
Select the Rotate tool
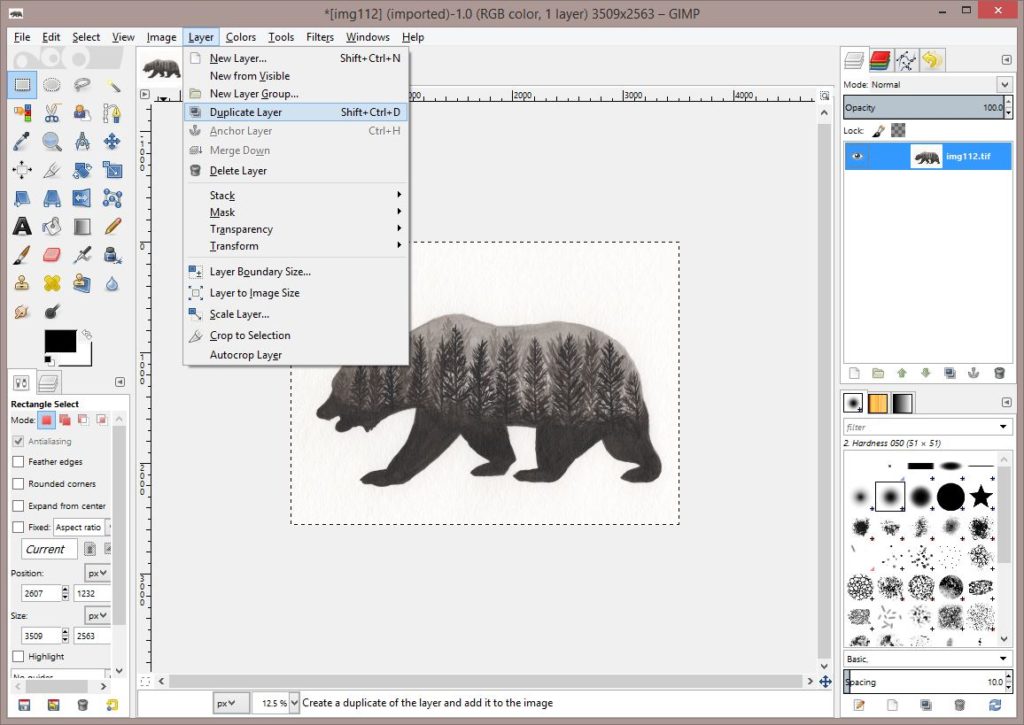[x=82, y=170]
